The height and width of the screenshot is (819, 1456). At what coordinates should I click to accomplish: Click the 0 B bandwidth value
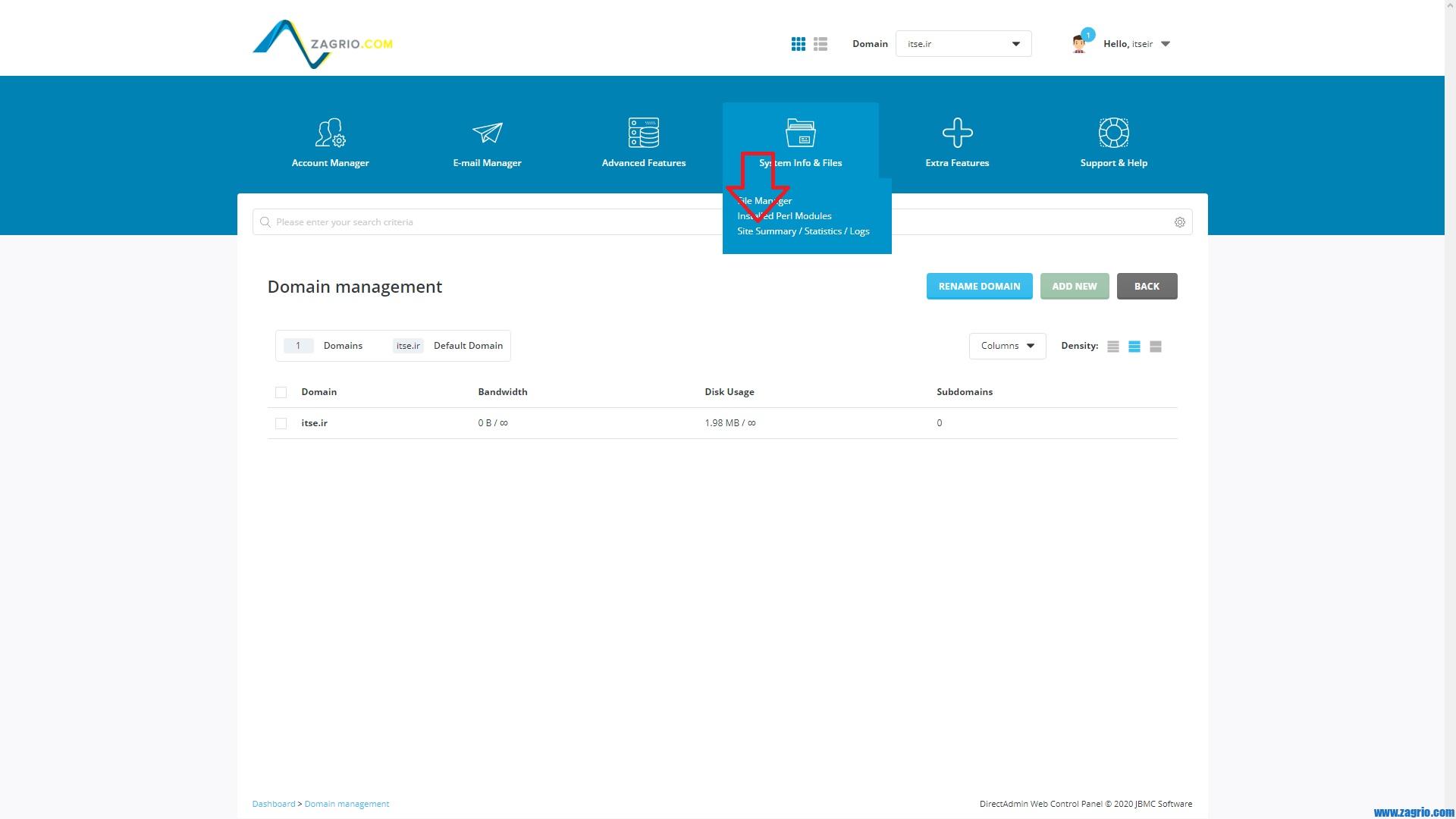tap(493, 423)
